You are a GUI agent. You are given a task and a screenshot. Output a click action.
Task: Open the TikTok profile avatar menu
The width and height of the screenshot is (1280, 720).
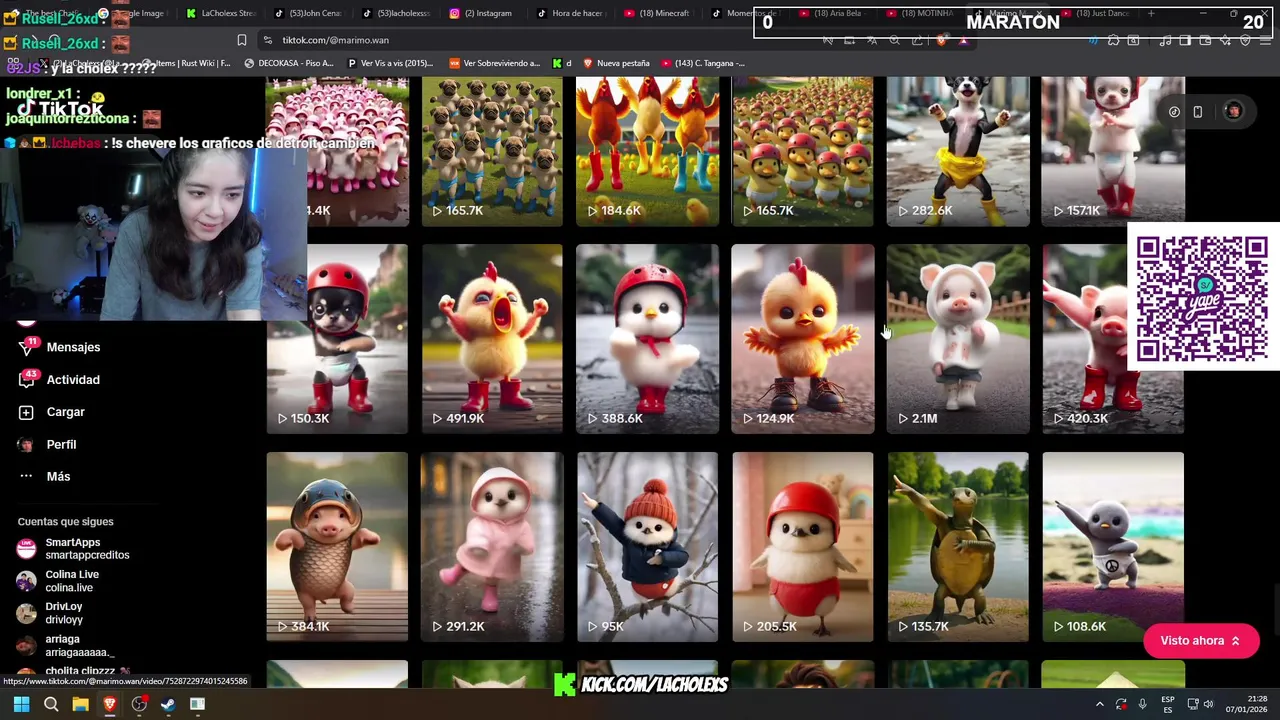coord(1233,112)
